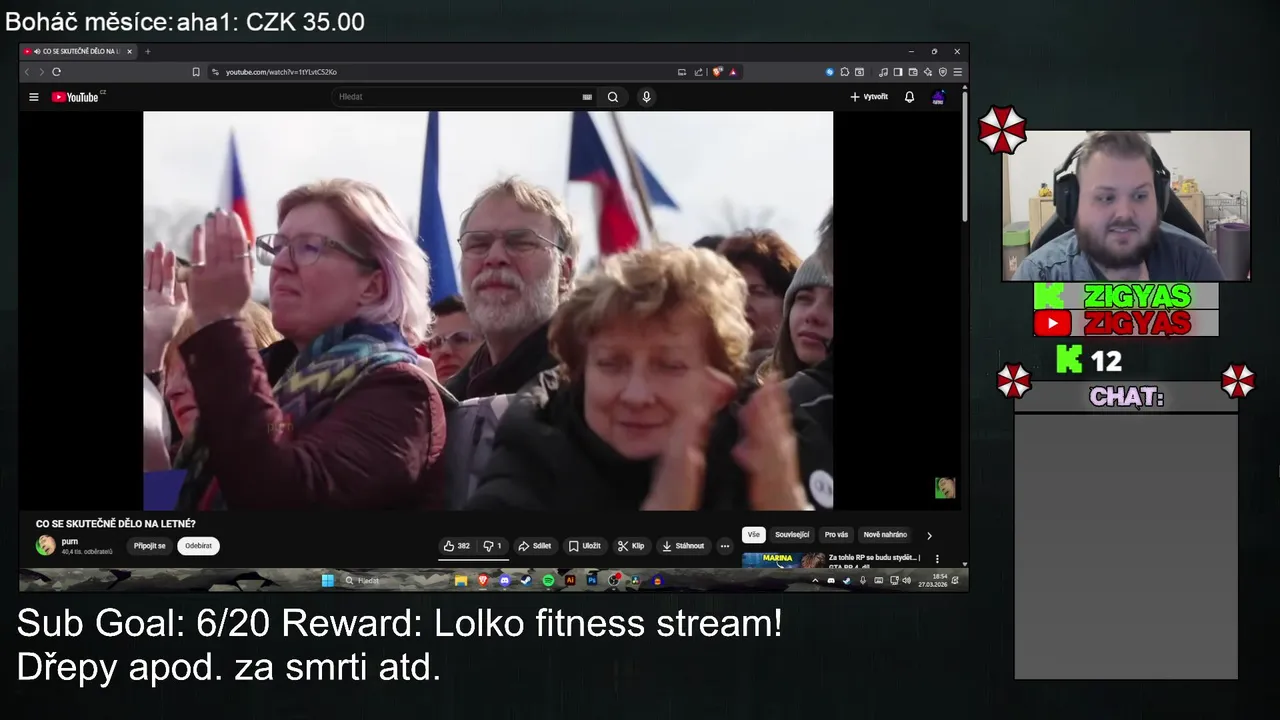1280x720 pixels.
Task: Open the Brave Rewards triangle icon
Action: tap(733, 72)
